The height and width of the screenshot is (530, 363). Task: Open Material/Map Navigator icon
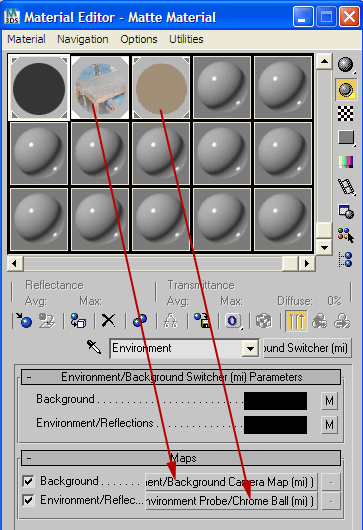point(346,260)
